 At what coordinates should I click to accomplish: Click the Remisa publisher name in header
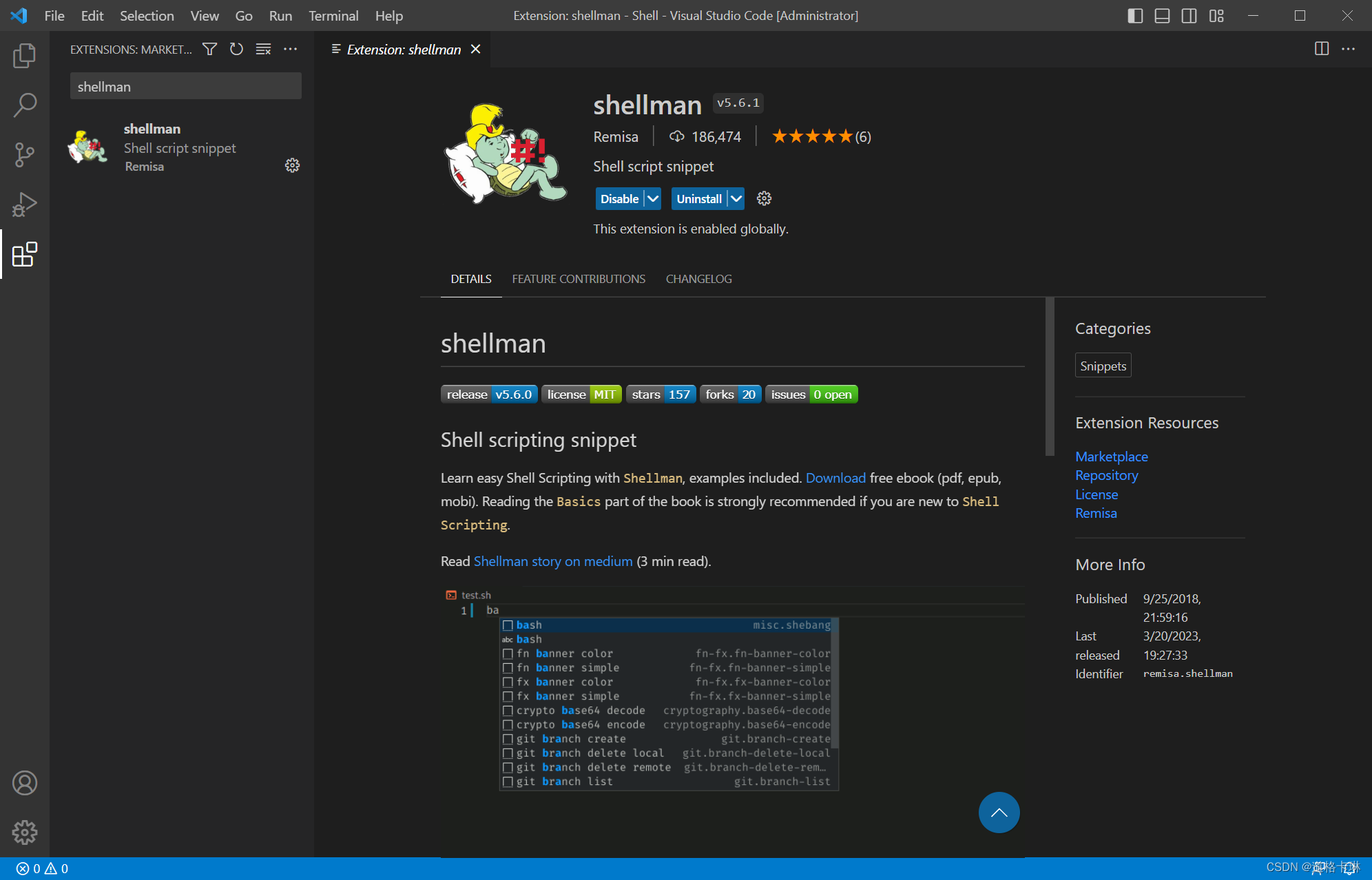pyautogui.click(x=616, y=136)
